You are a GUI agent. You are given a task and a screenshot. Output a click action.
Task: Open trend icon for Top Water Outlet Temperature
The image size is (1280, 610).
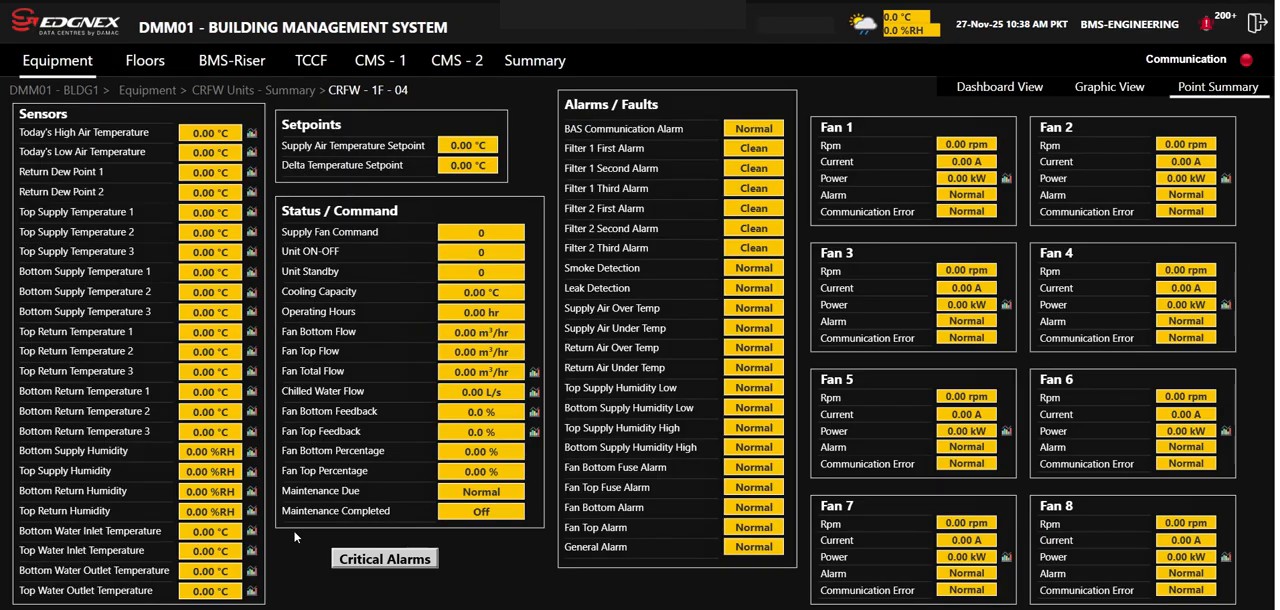pos(252,591)
